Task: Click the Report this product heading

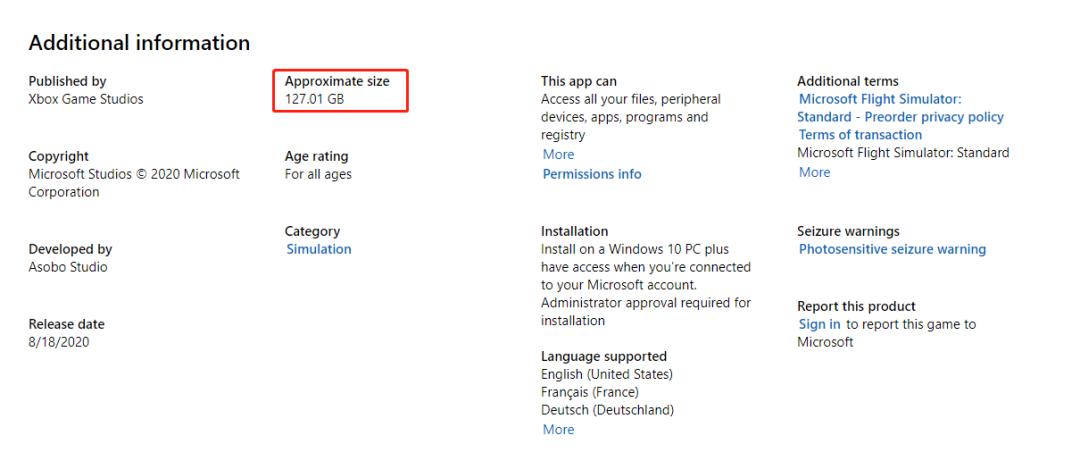Action: tap(856, 306)
